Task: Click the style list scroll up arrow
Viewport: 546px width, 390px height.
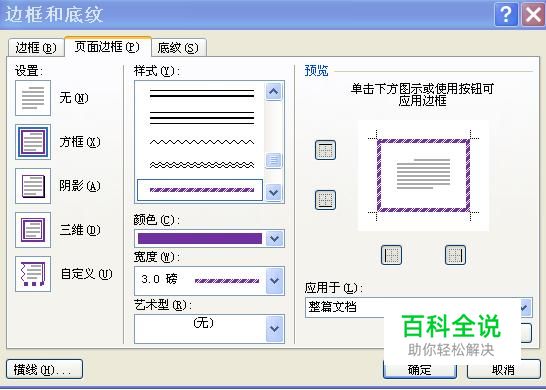Action: click(x=273, y=92)
